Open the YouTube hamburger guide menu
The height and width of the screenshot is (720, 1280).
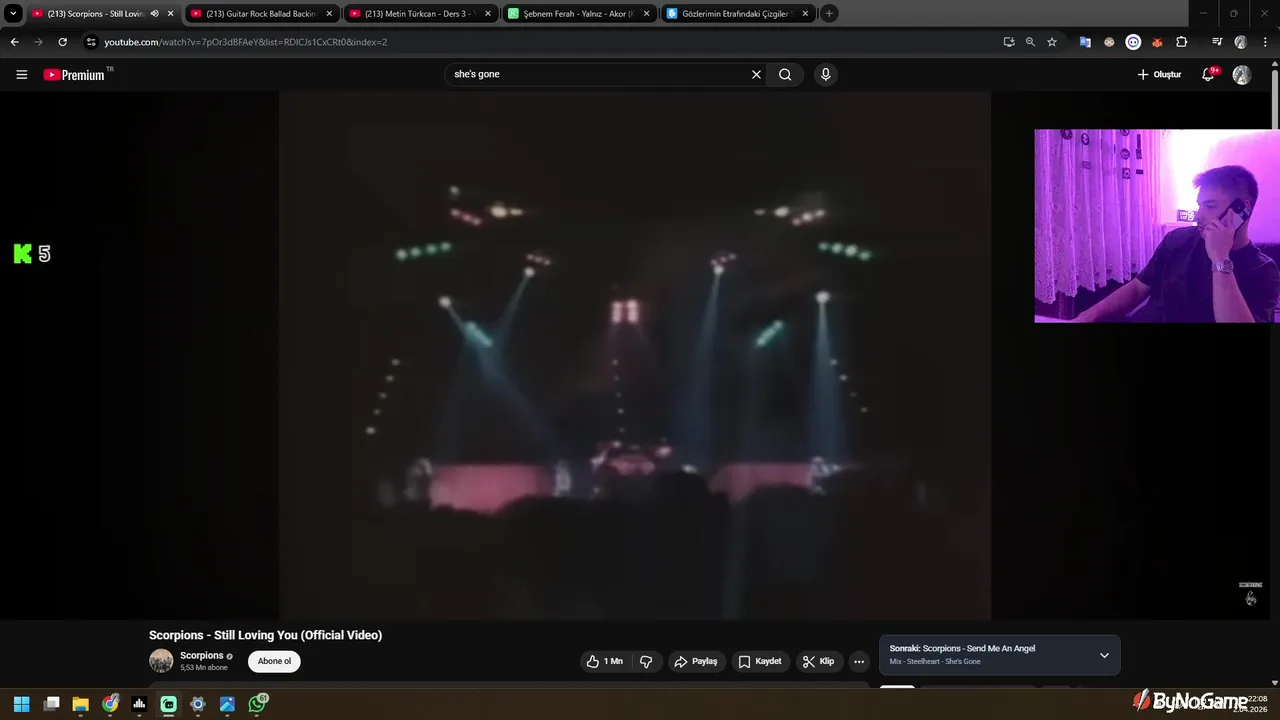[21, 75]
